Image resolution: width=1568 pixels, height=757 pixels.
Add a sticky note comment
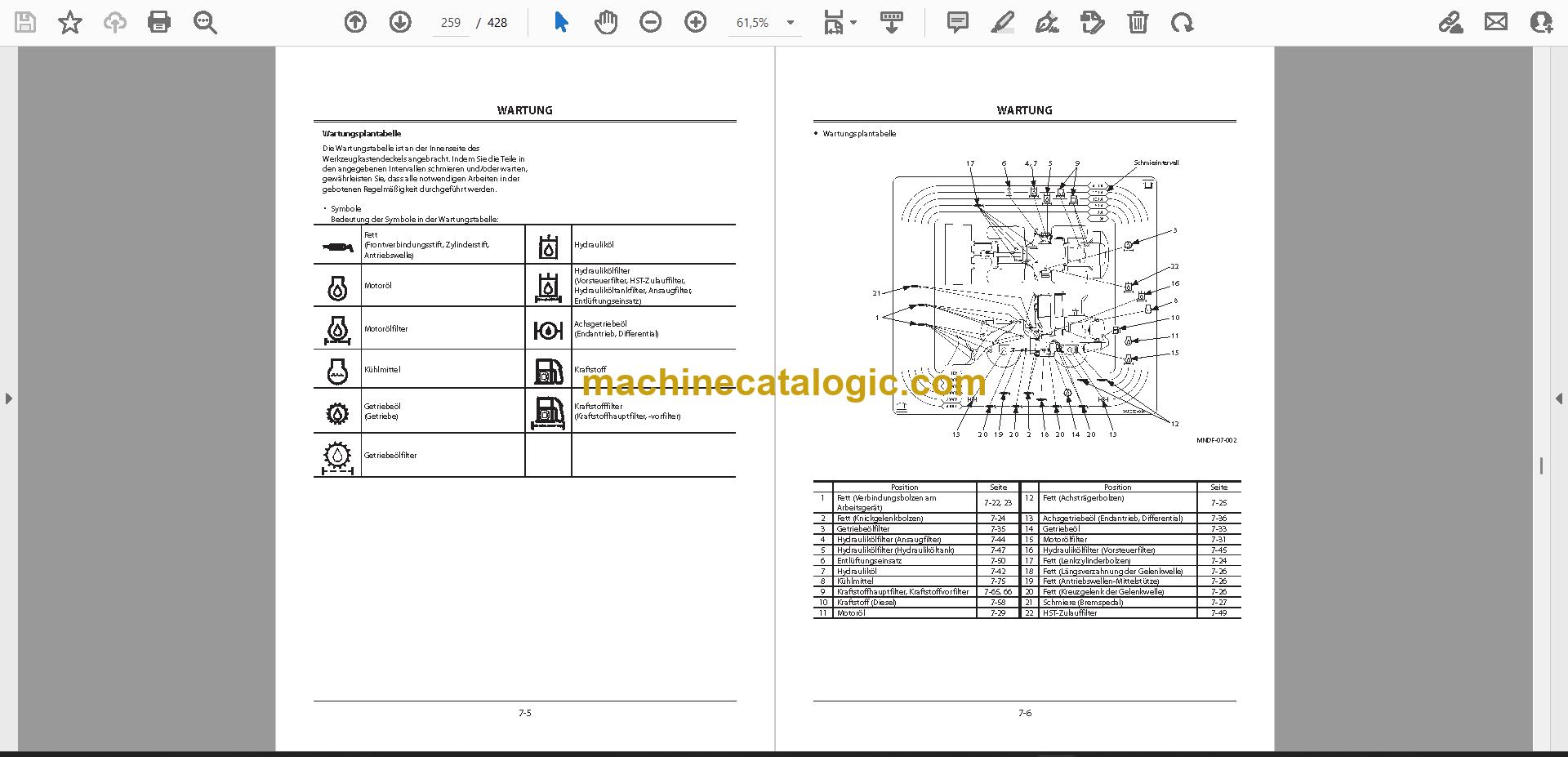pos(958,22)
